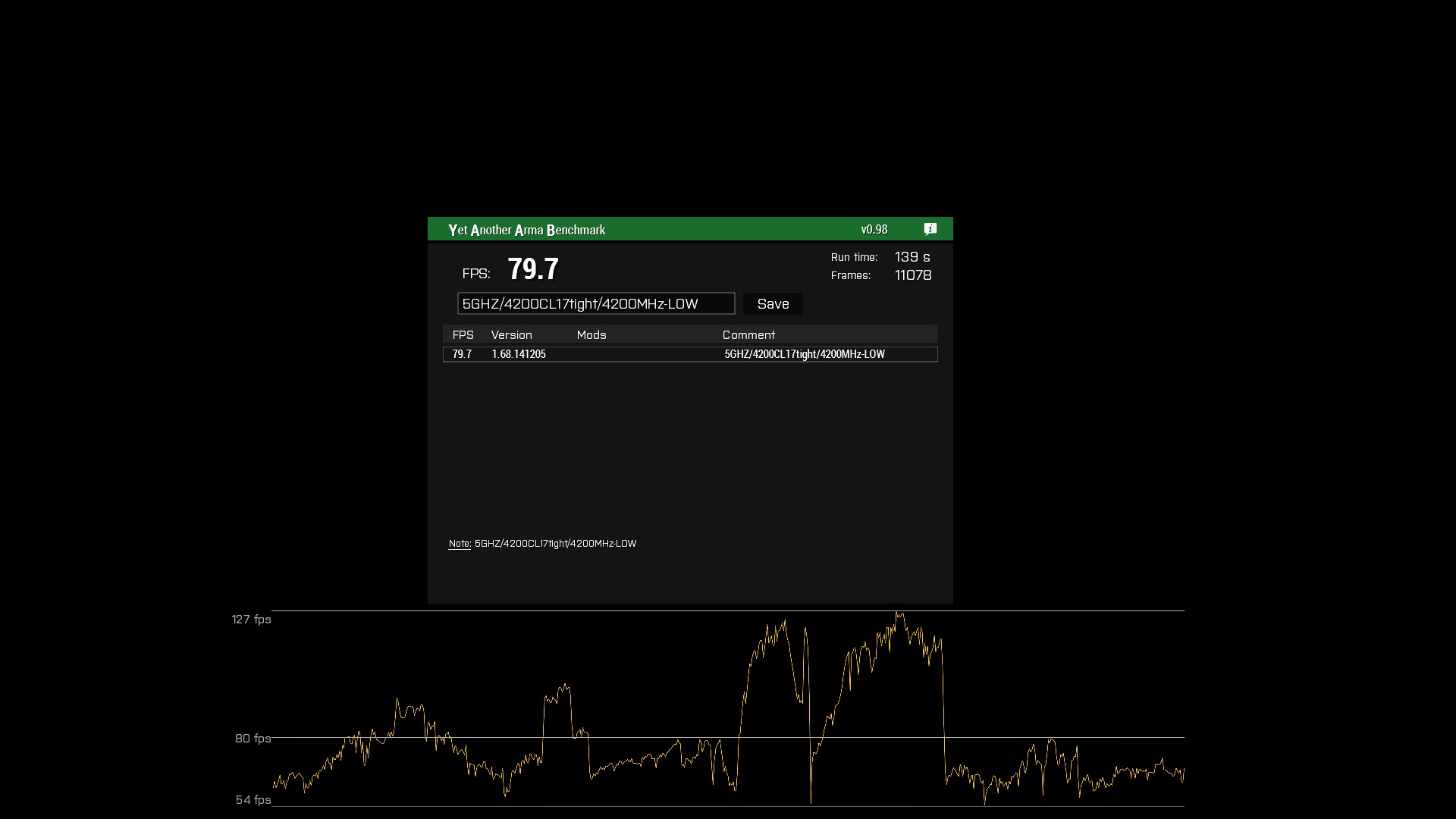Click the v0.98 version label
The height and width of the screenshot is (819, 1456).
click(874, 229)
